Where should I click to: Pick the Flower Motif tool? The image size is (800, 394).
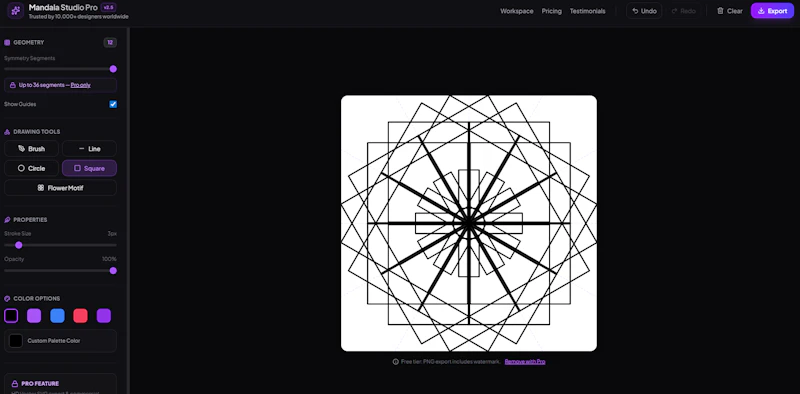coord(60,188)
